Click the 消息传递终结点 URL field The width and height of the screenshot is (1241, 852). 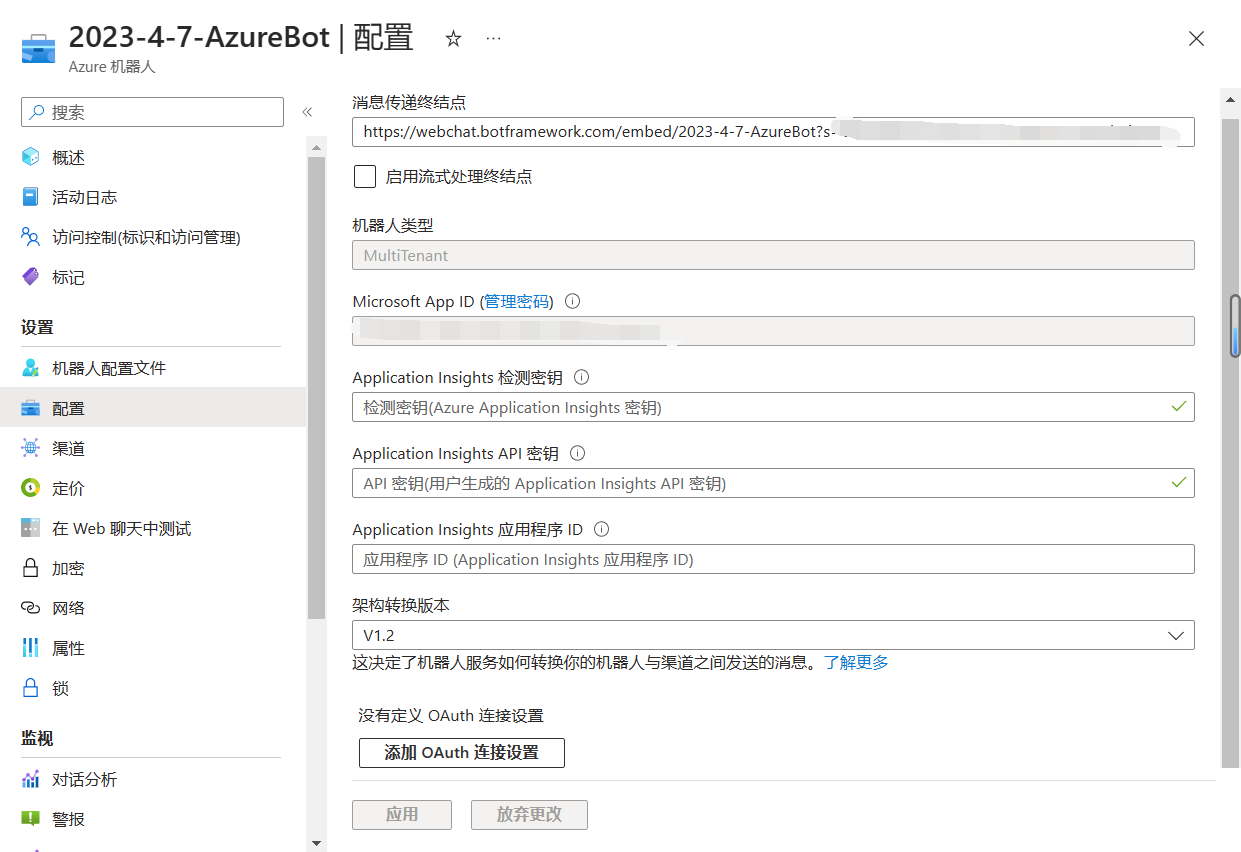pos(773,131)
